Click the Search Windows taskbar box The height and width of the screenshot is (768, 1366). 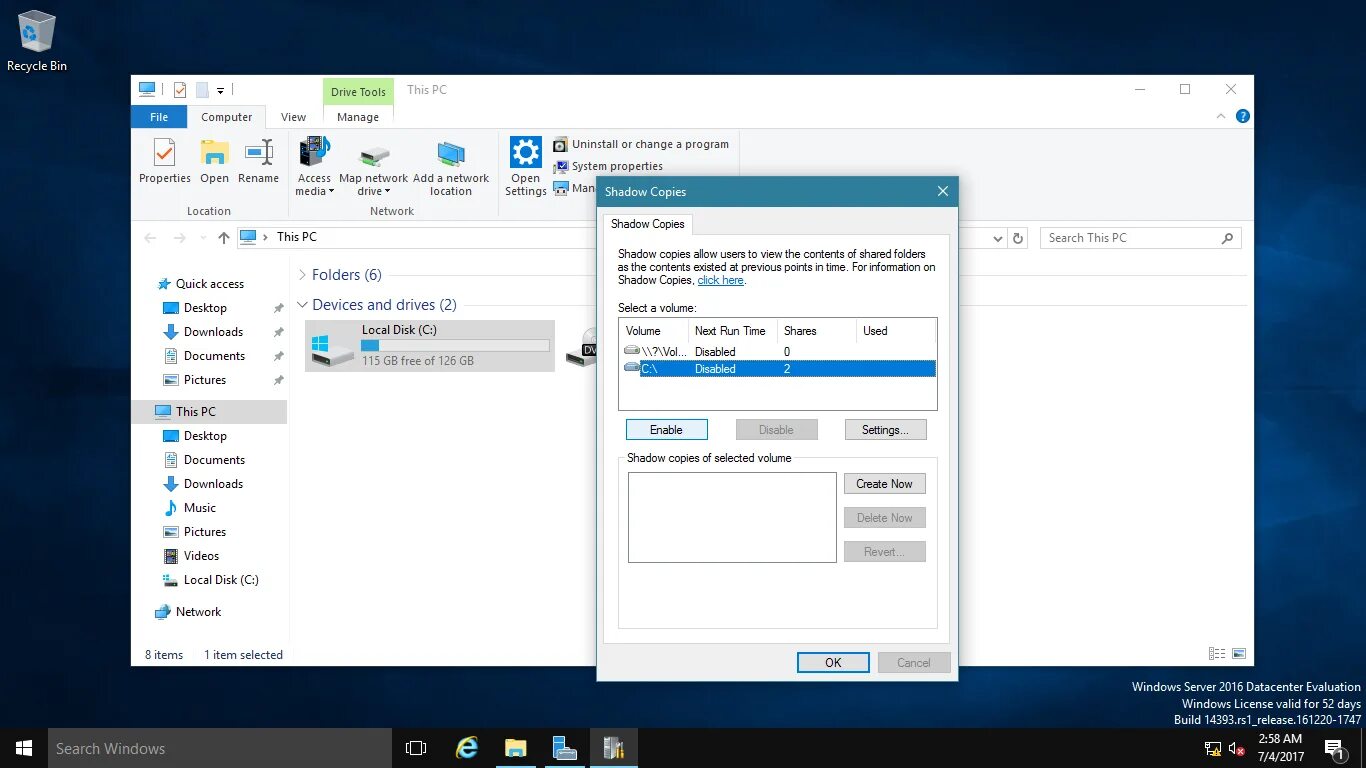220,748
